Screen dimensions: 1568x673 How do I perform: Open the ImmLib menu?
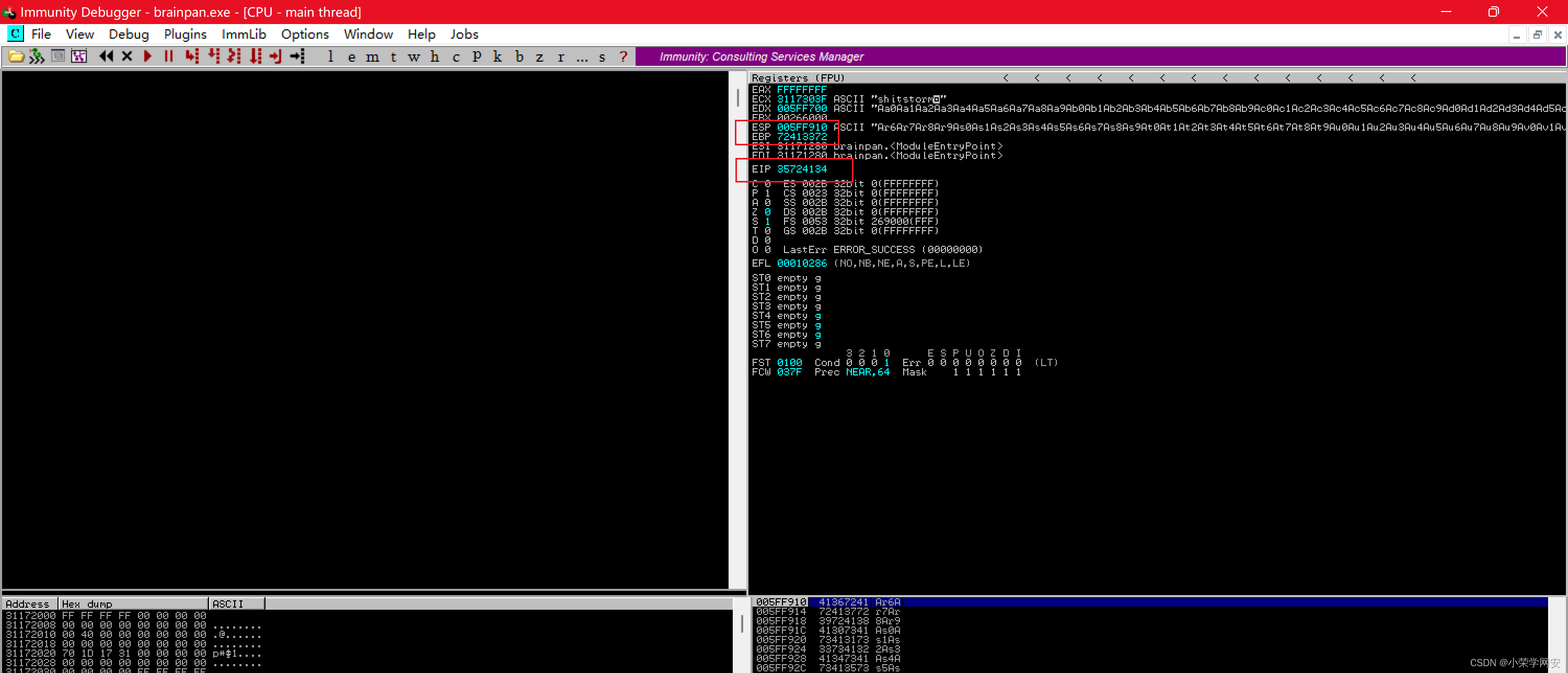coord(244,34)
